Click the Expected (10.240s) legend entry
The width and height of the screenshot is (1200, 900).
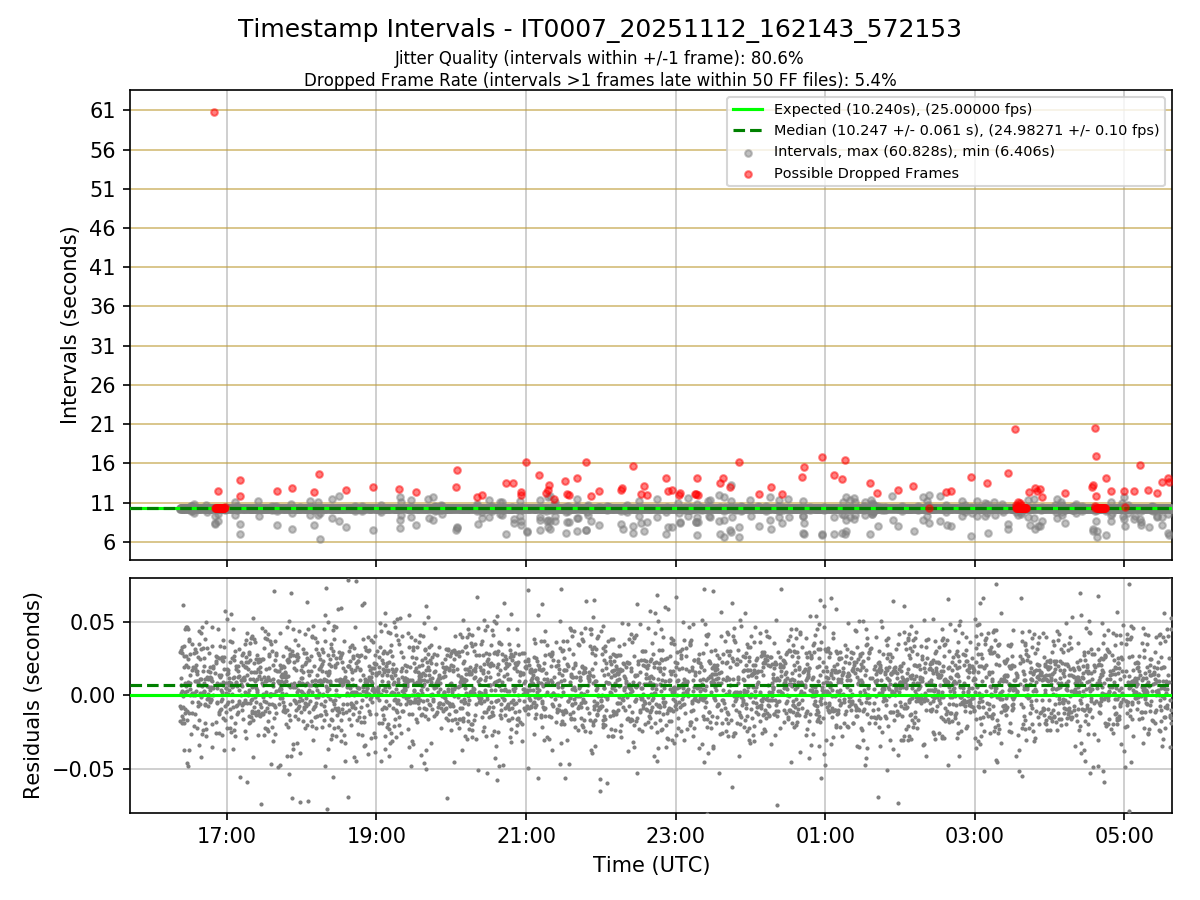click(x=903, y=109)
